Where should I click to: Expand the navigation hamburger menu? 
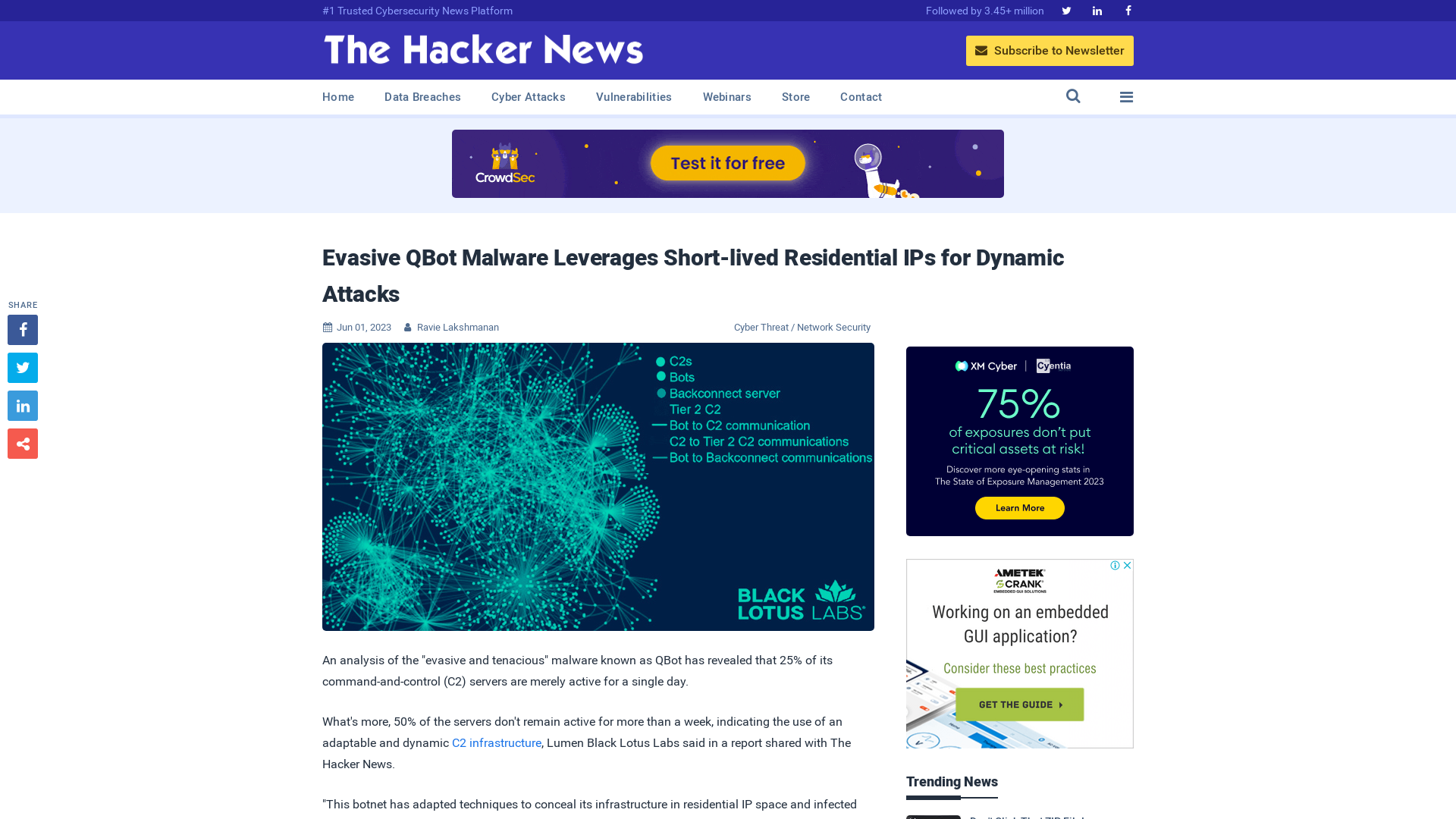pyautogui.click(x=1126, y=97)
